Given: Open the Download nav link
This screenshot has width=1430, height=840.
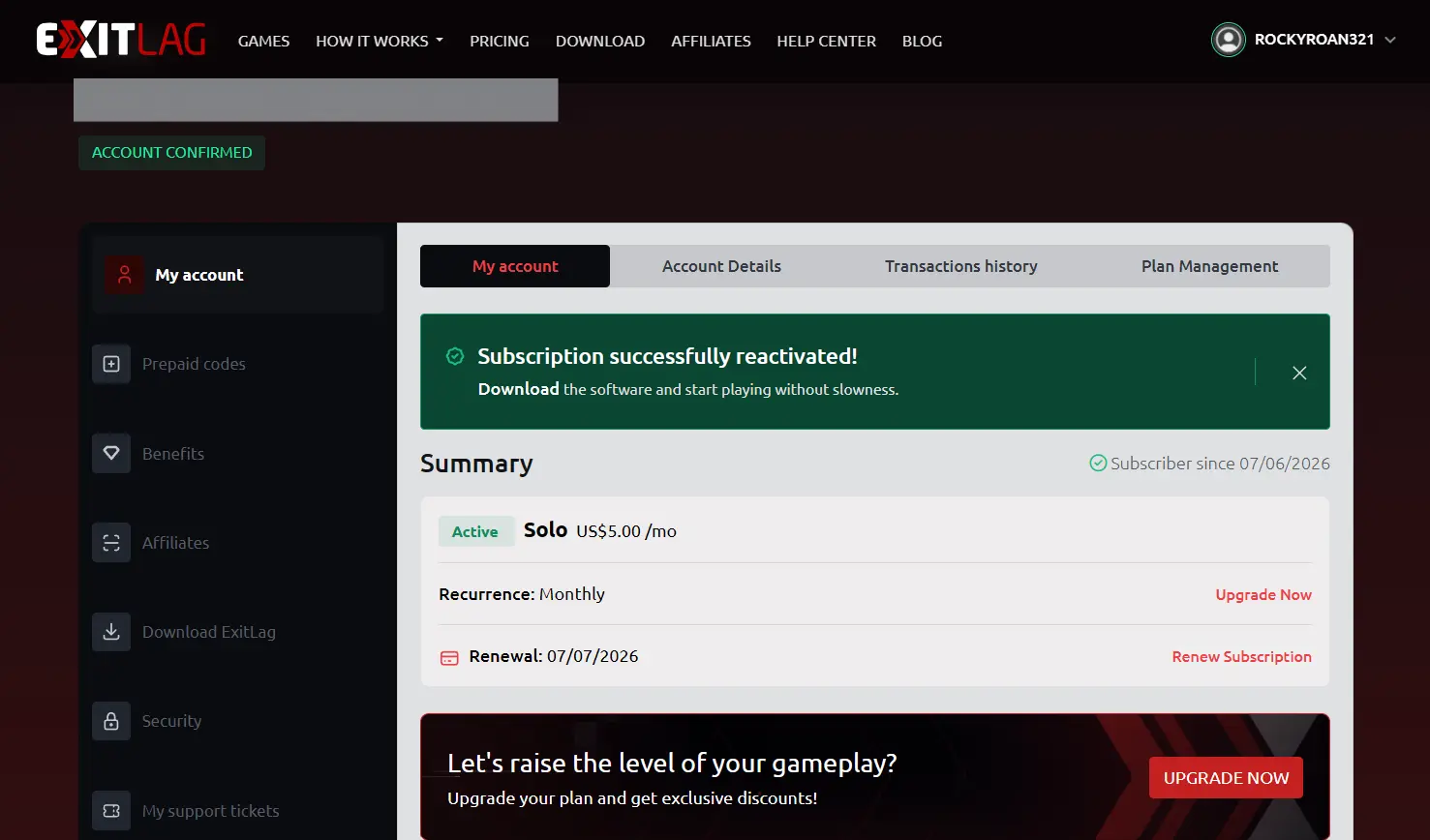Looking at the screenshot, I should coord(600,41).
